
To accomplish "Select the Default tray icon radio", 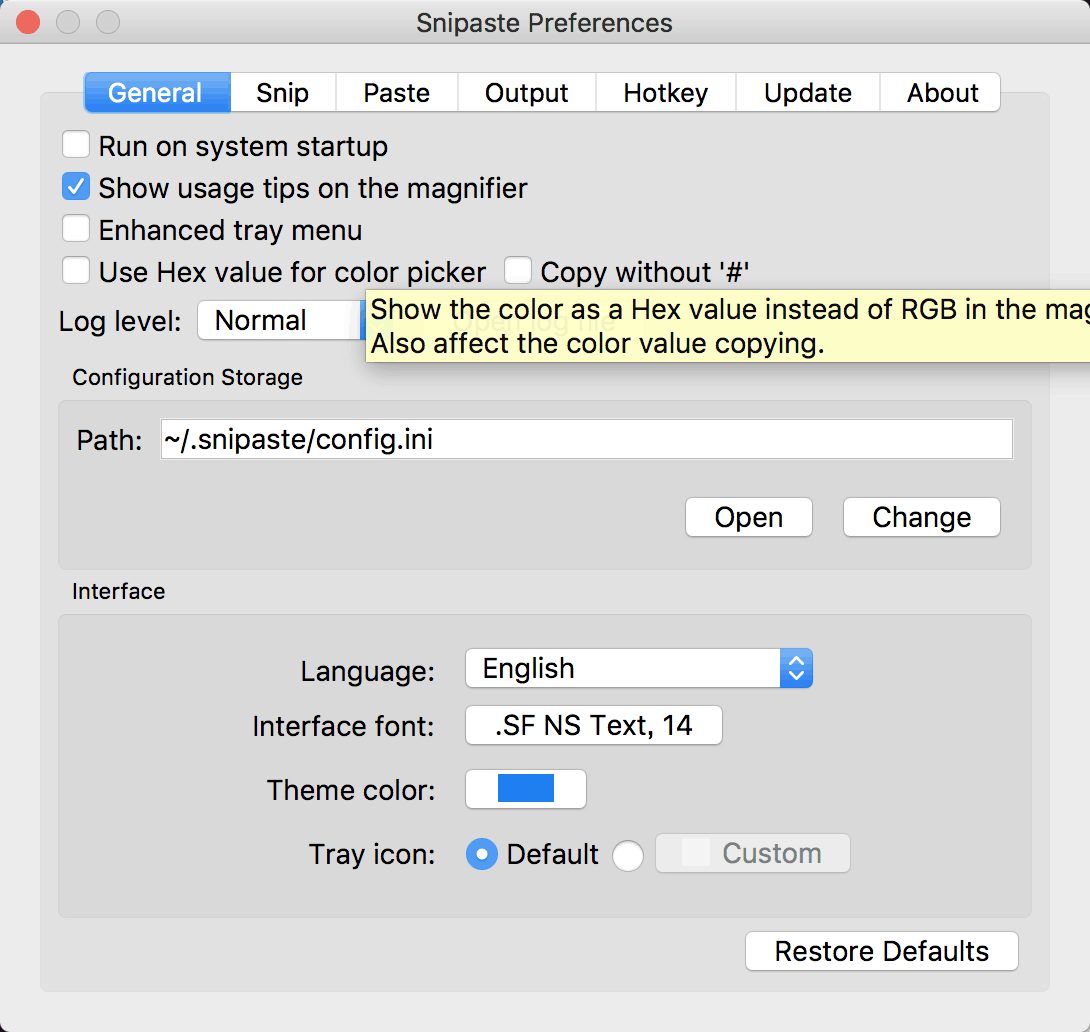I will [482, 854].
